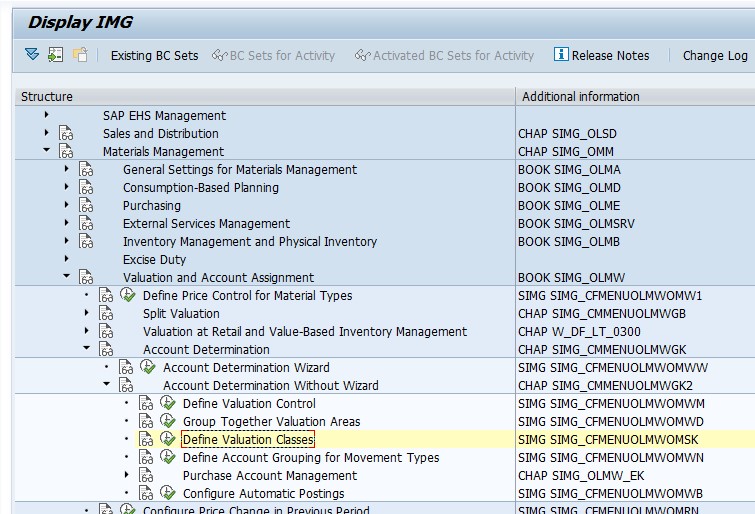Expand External Services Management node

tap(66, 223)
